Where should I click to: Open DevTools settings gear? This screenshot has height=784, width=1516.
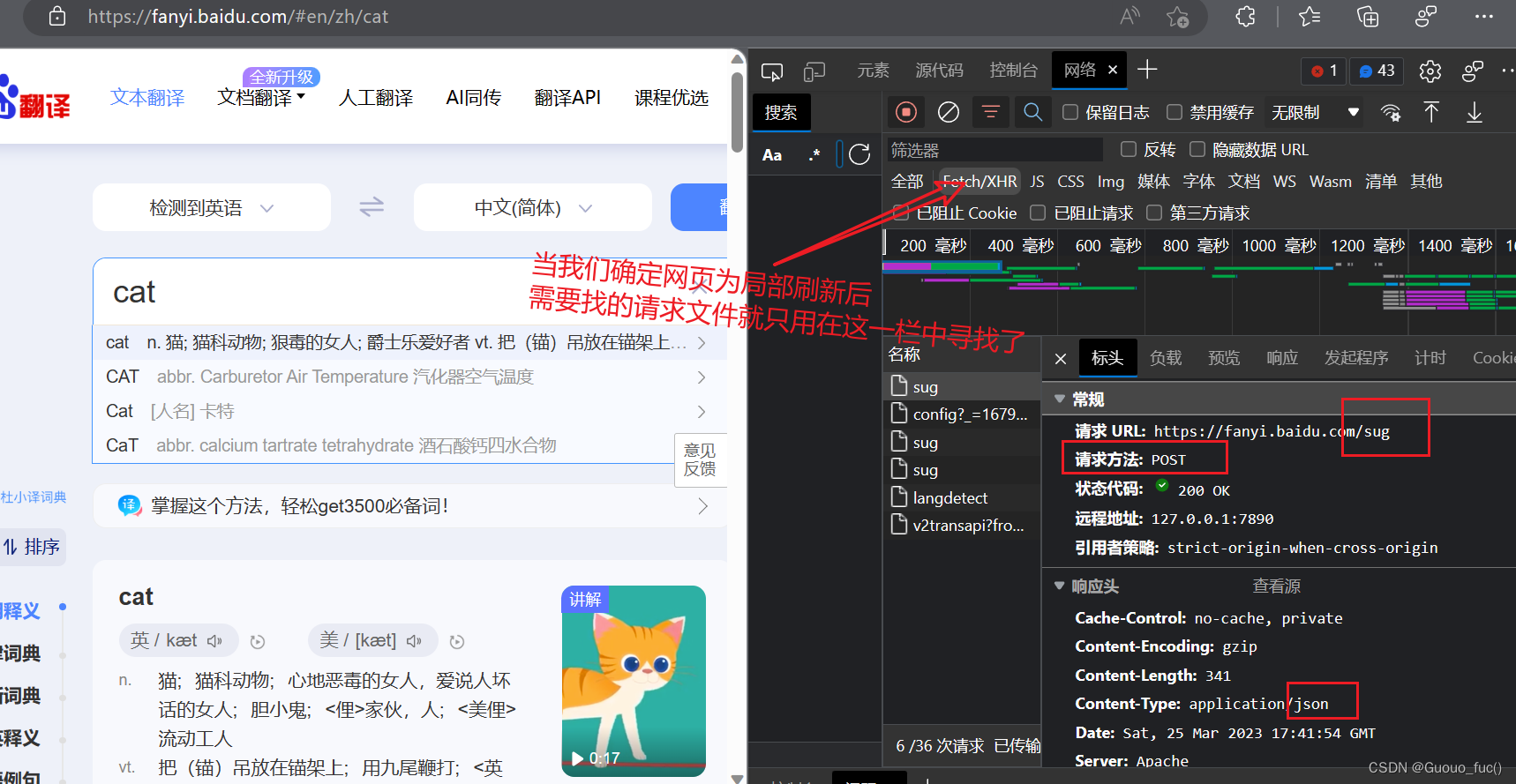[x=1430, y=71]
